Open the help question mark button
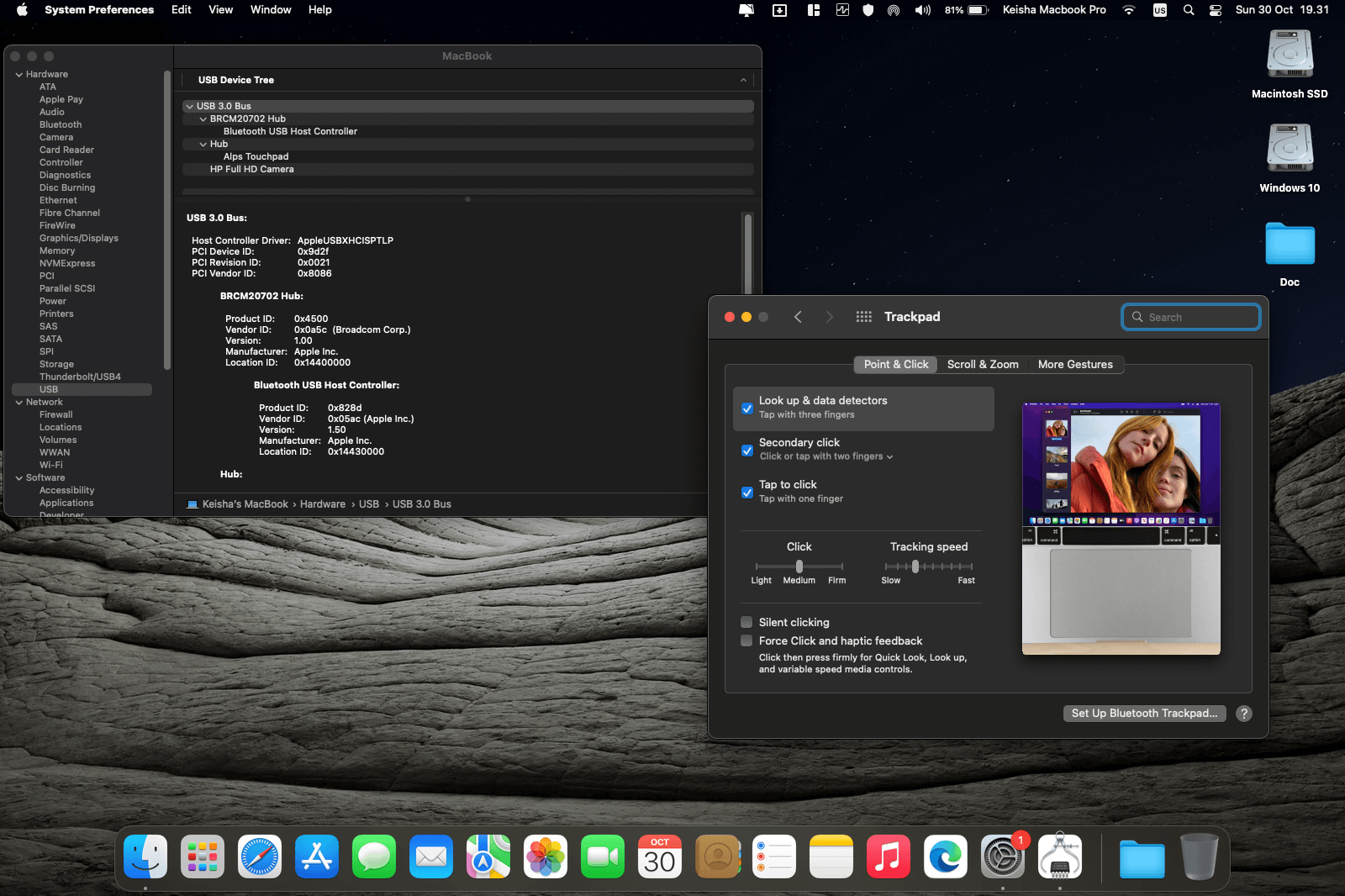This screenshot has height=896, width=1345. (1244, 714)
